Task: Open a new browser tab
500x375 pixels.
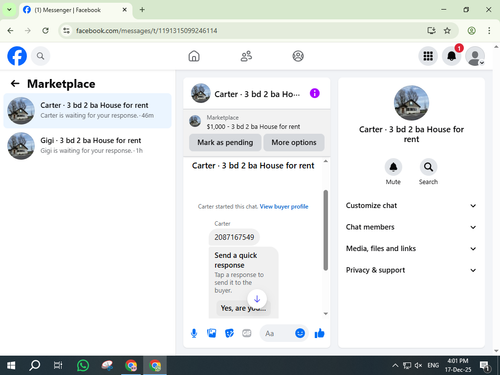Action: click(x=142, y=10)
